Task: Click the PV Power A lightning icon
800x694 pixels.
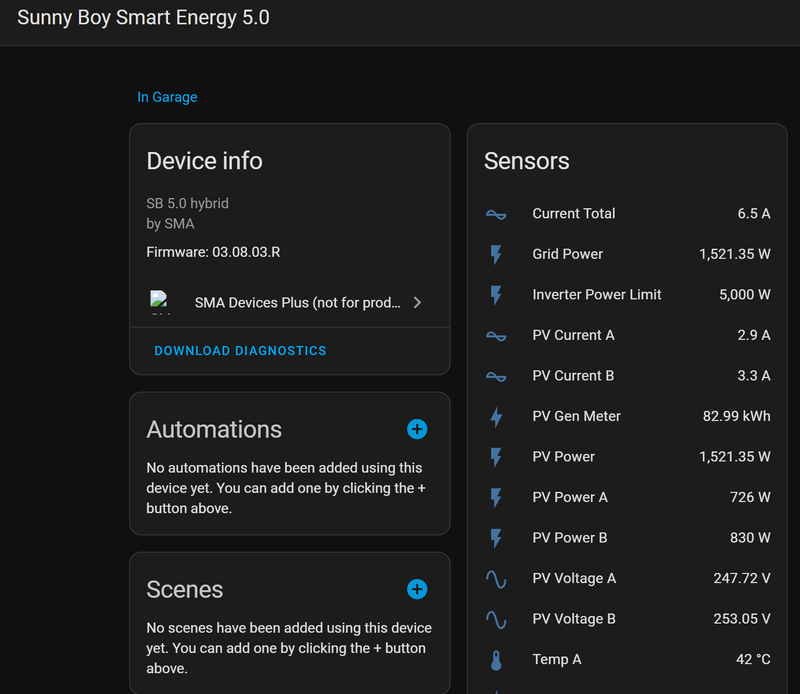Action: [x=496, y=498]
